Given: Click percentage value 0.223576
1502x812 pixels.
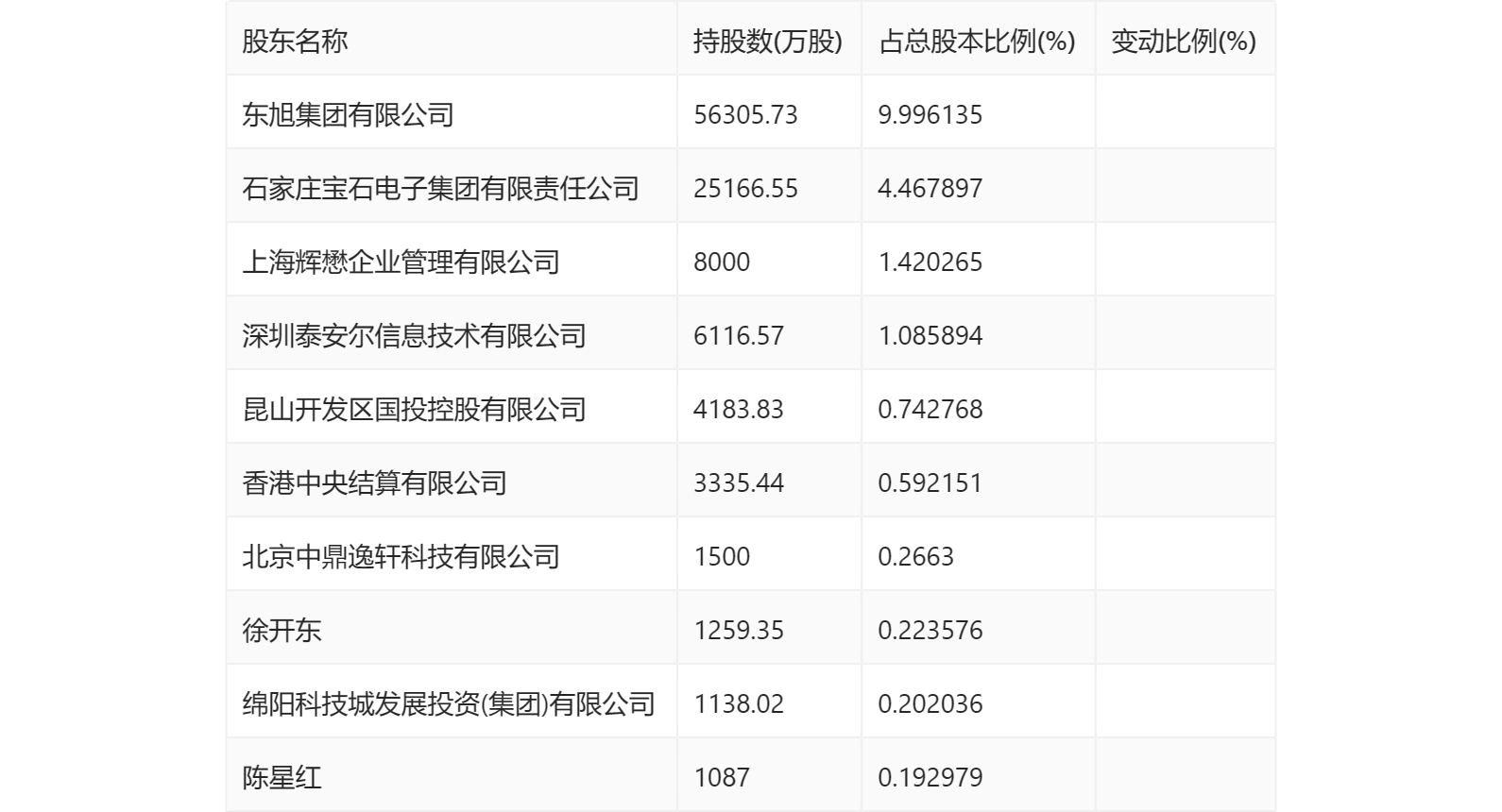Looking at the screenshot, I should [930, 631].
